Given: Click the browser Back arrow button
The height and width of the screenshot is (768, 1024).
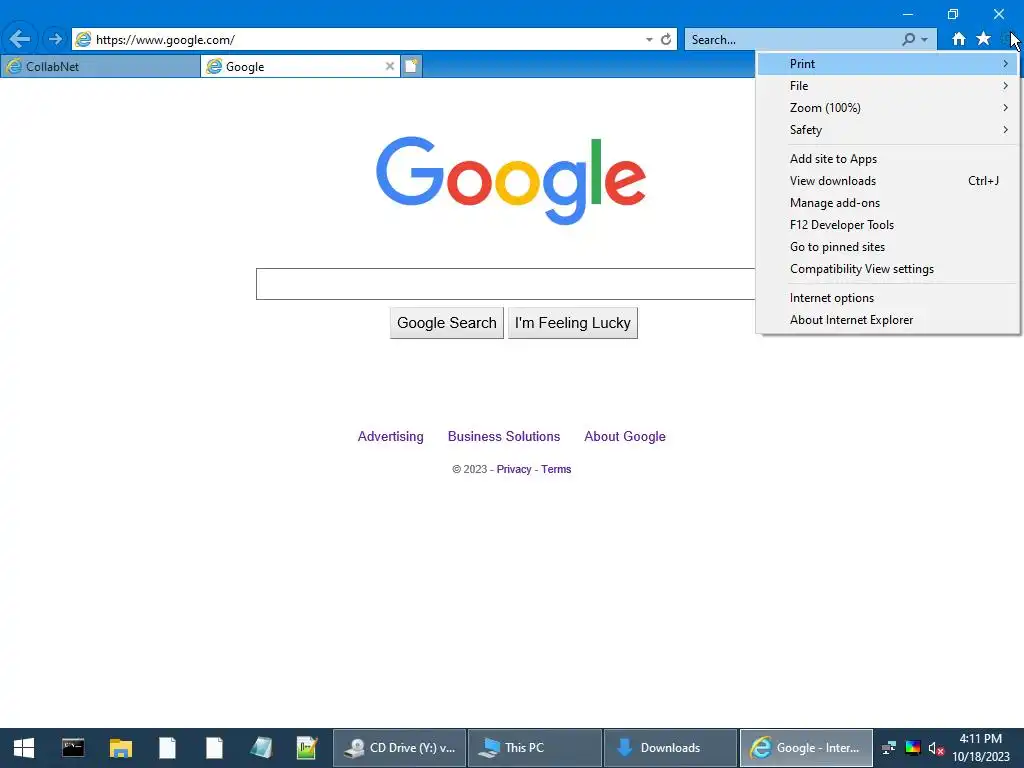Looking at the screenshot, I should [x=20, y=39].
